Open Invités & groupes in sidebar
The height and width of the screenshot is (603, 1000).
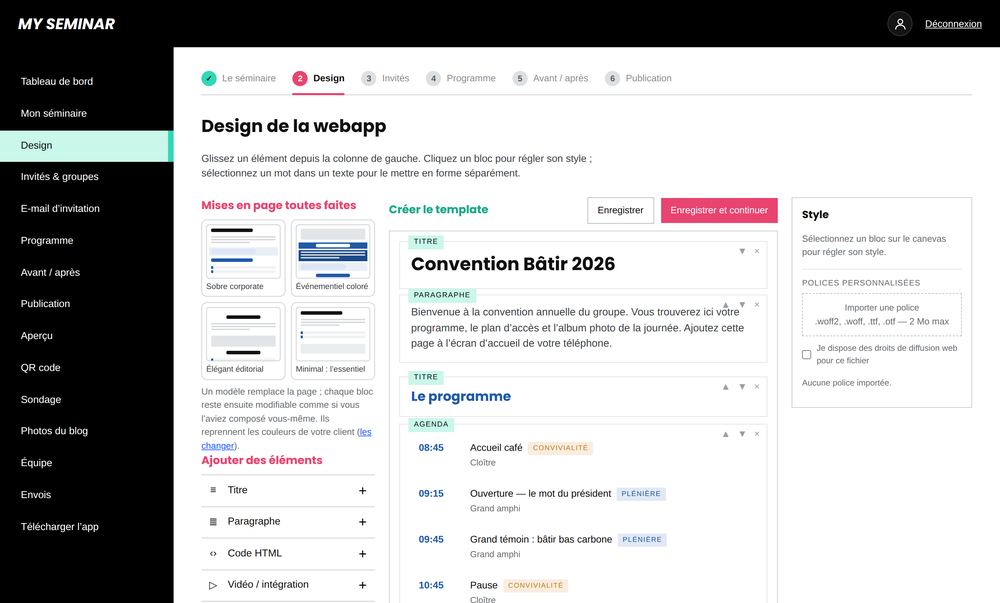tap(87, 177)
